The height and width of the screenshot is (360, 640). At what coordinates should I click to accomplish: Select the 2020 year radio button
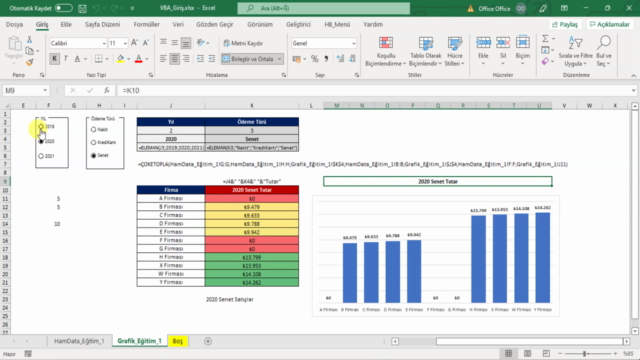[41, 141]
